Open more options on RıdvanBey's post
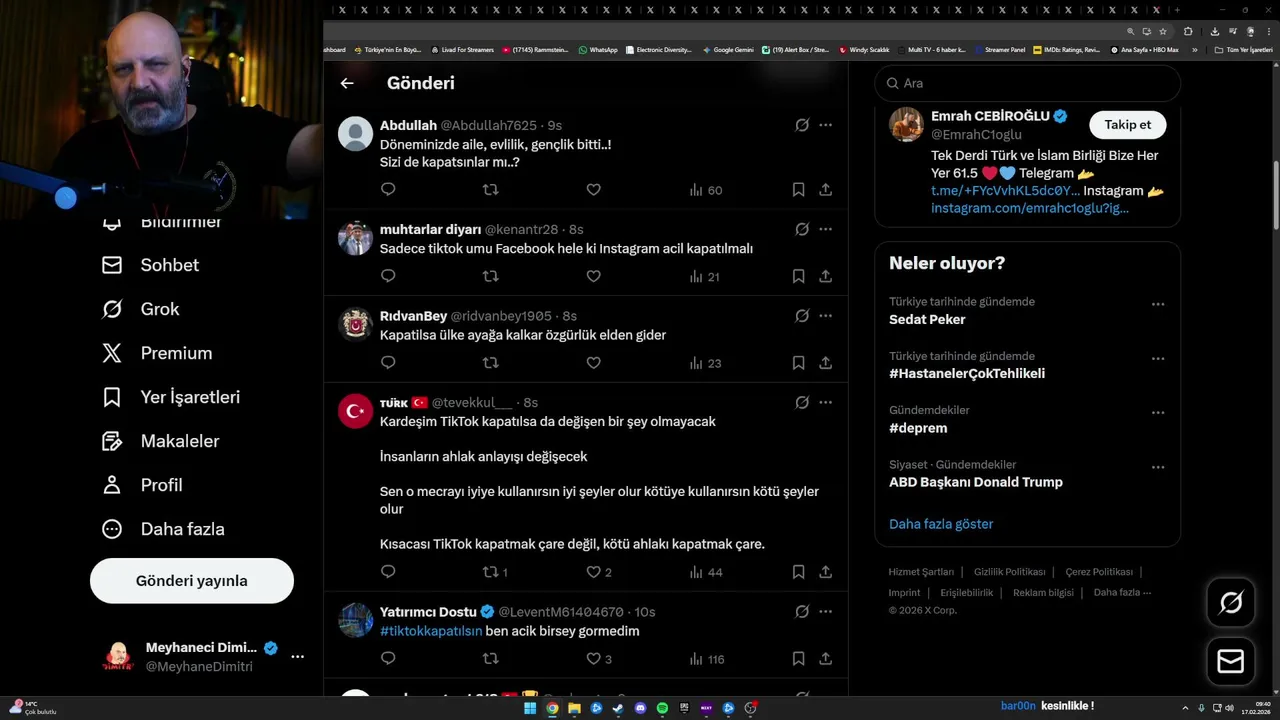Viewport: 1280px width, 720px height. coord(826,316)
